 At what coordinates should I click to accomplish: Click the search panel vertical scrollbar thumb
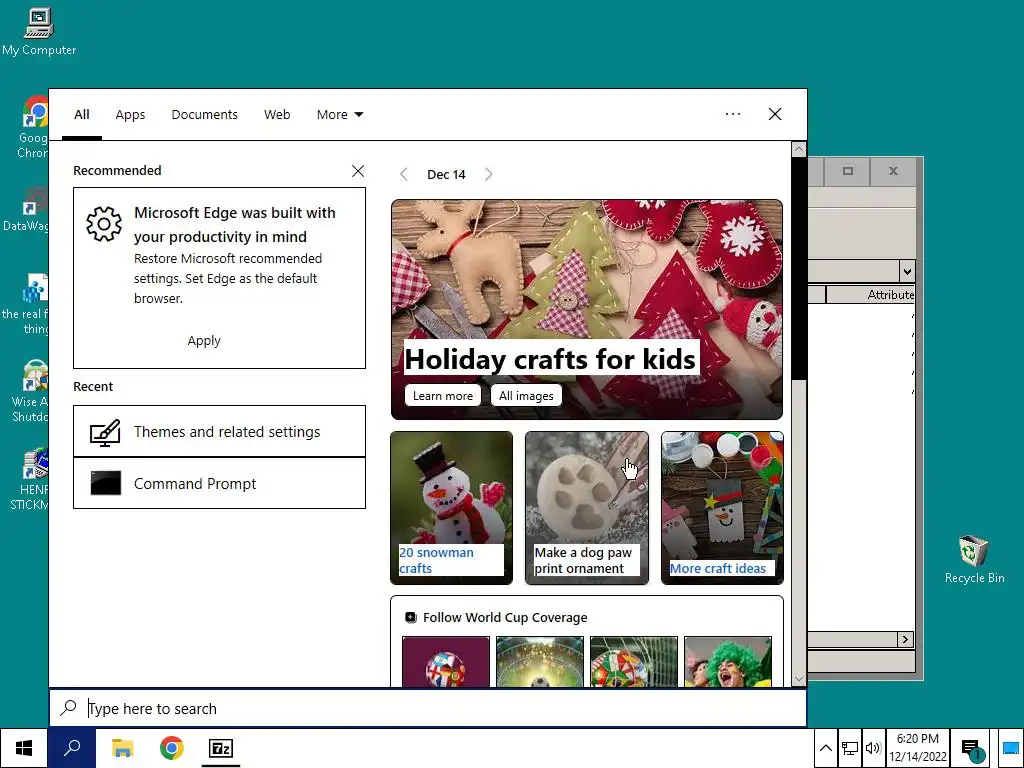(798, 268)
